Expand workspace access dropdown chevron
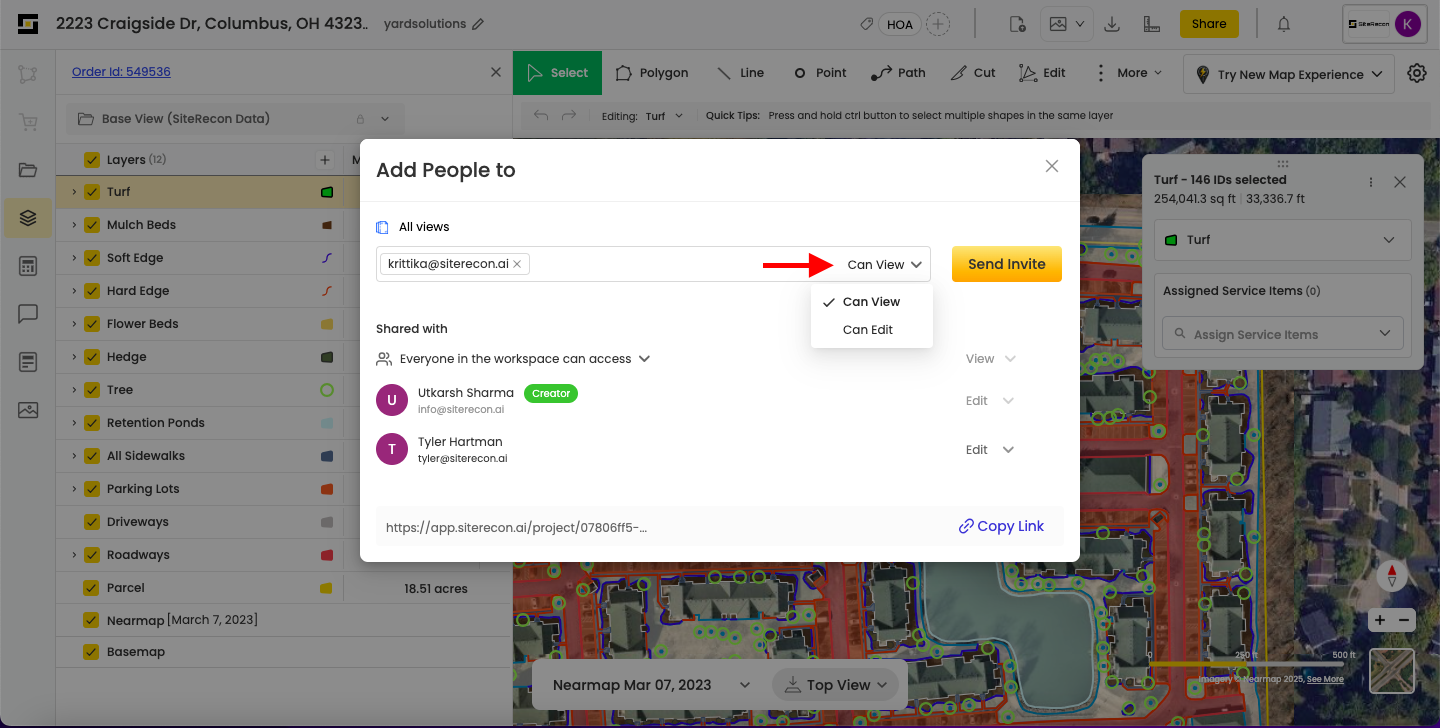The height and width of the screenshot is (728, 1440). pyautogui.click(x=645, y=358)
